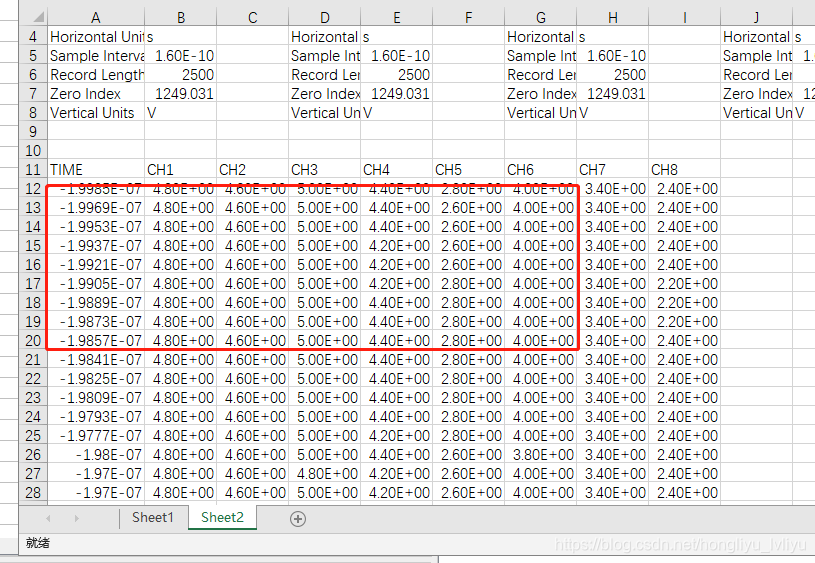Click Zero Index cell in column A

(x=96, y=94)
